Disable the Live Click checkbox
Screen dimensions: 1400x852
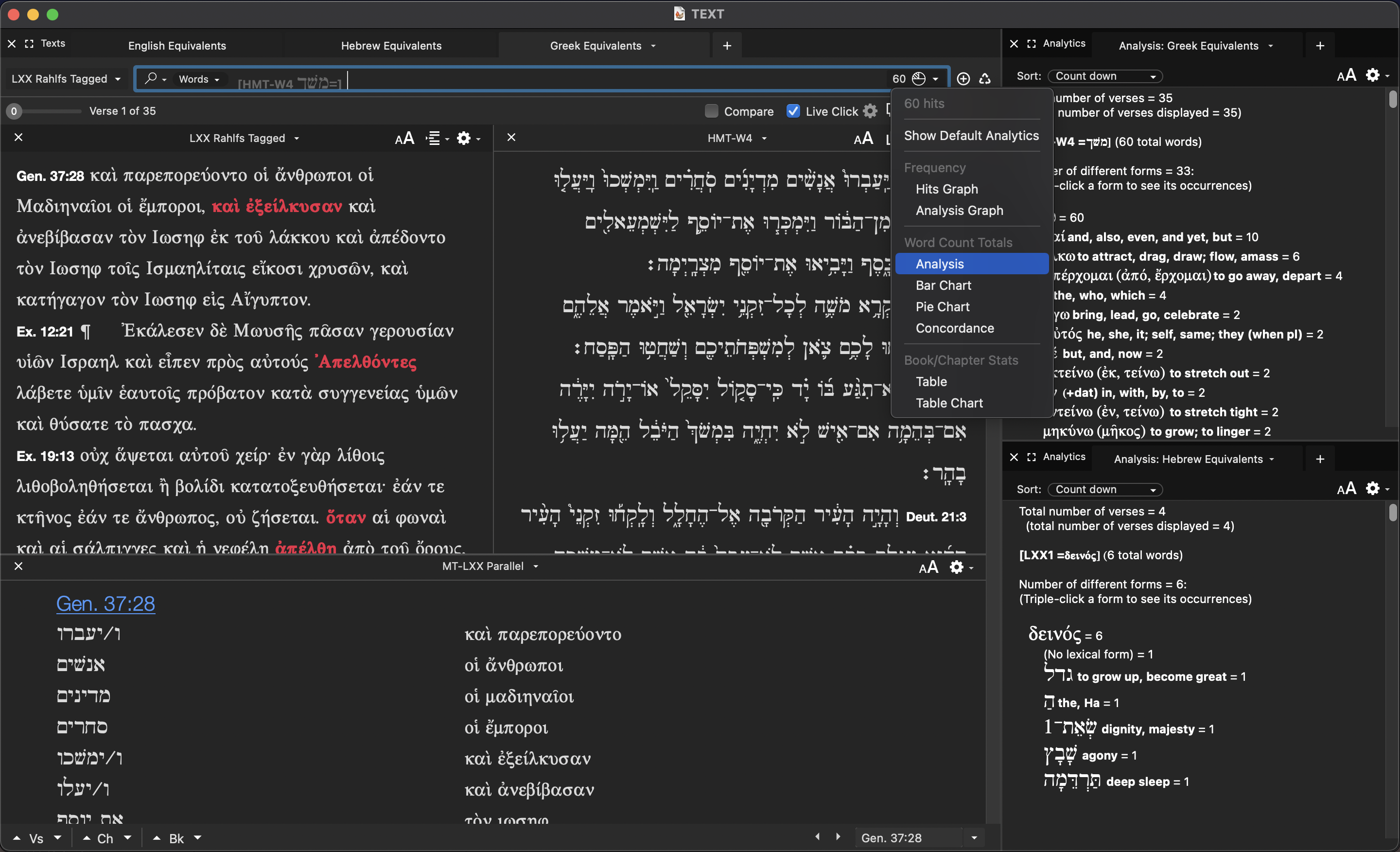click(794, 111)
